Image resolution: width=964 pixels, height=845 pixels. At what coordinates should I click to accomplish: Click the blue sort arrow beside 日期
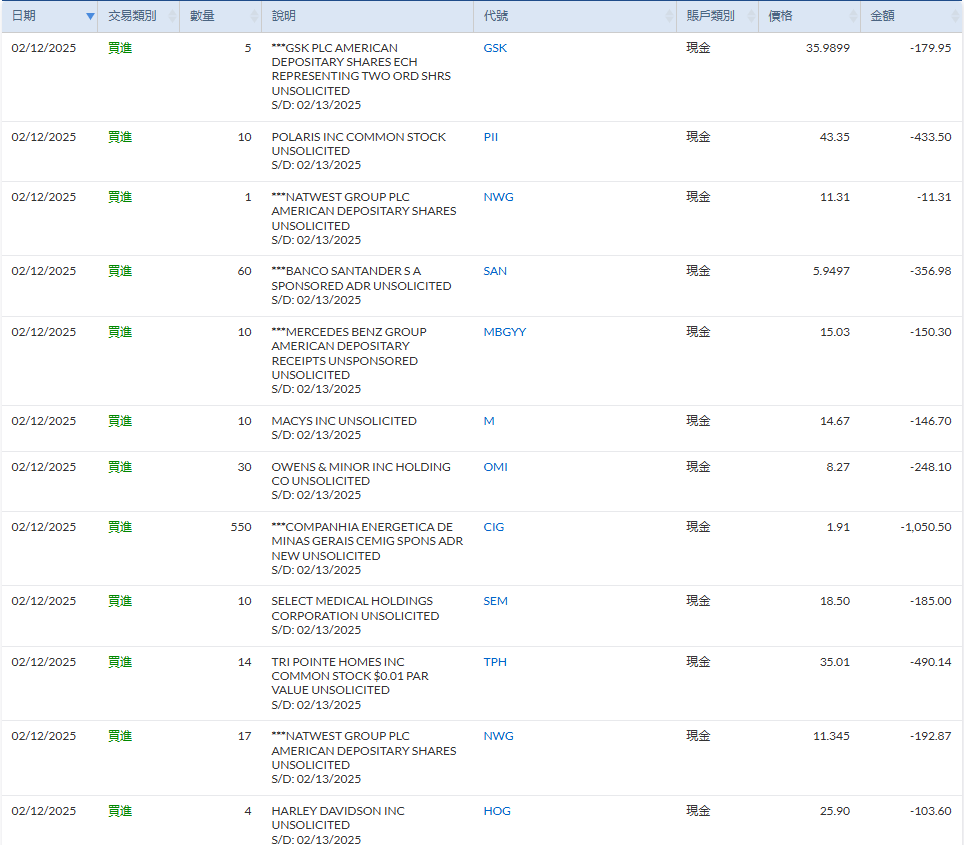coord(90,17)
